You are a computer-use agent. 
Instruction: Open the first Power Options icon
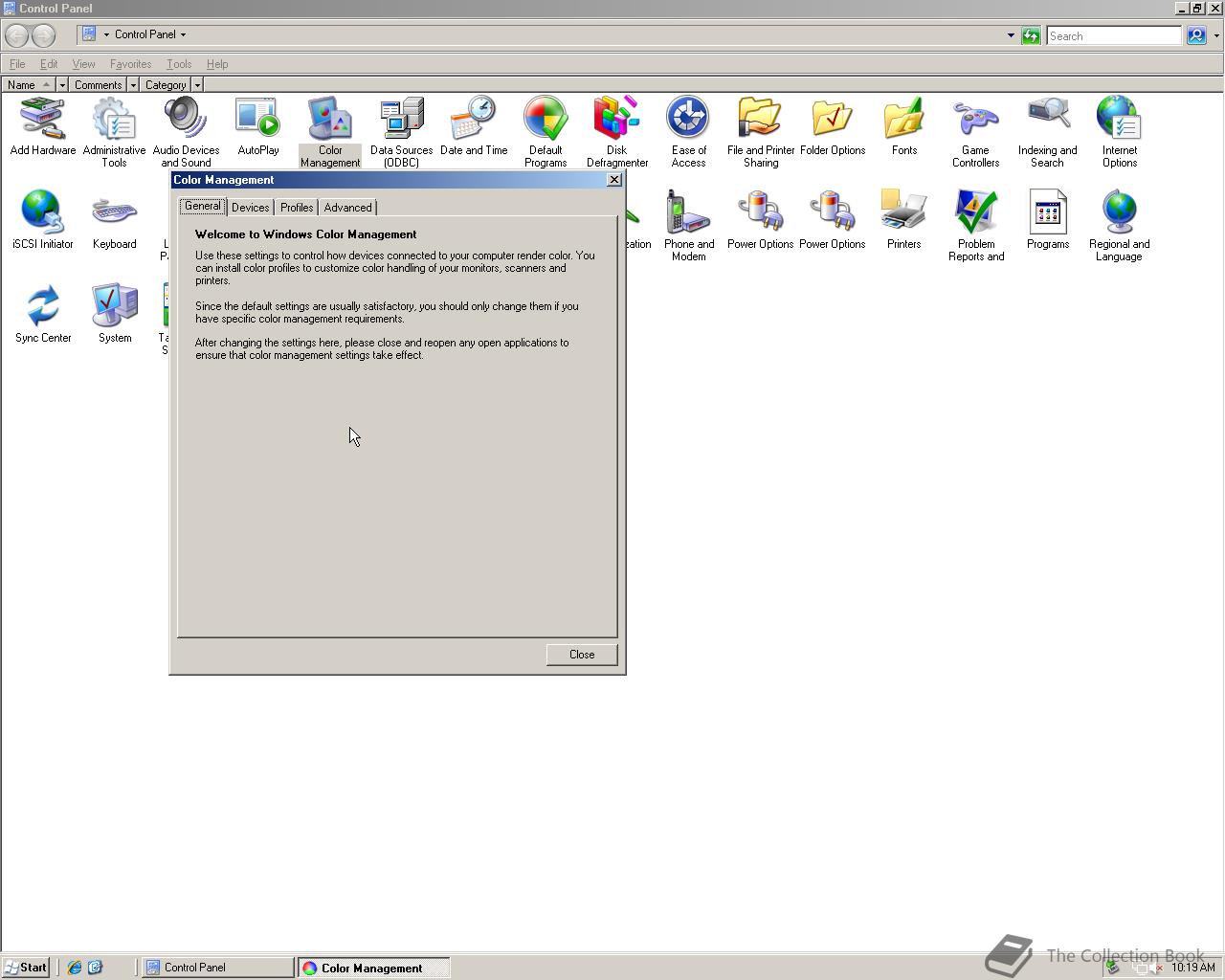click(761, 220)
